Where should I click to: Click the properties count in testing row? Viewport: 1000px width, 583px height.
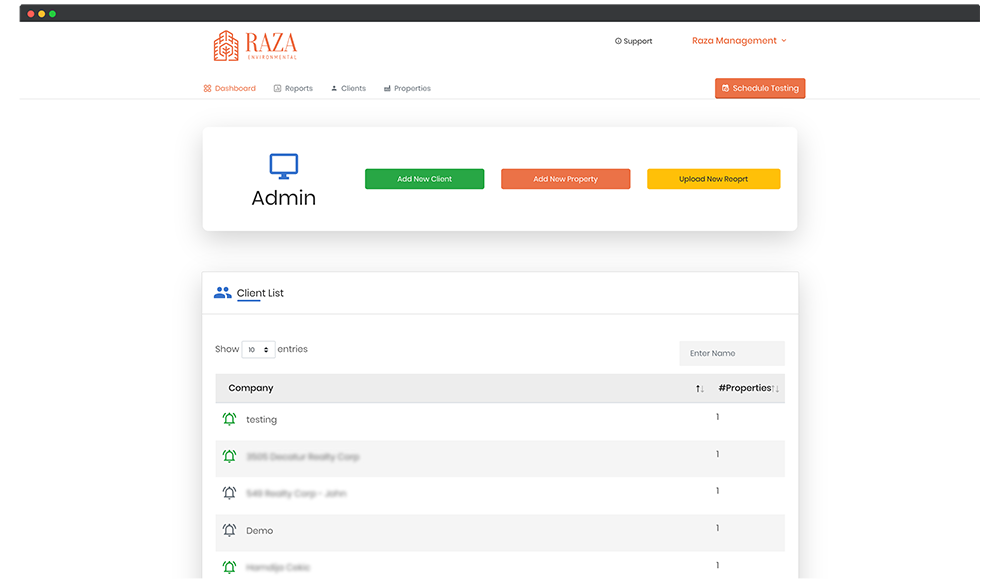[x=717, y=417]
